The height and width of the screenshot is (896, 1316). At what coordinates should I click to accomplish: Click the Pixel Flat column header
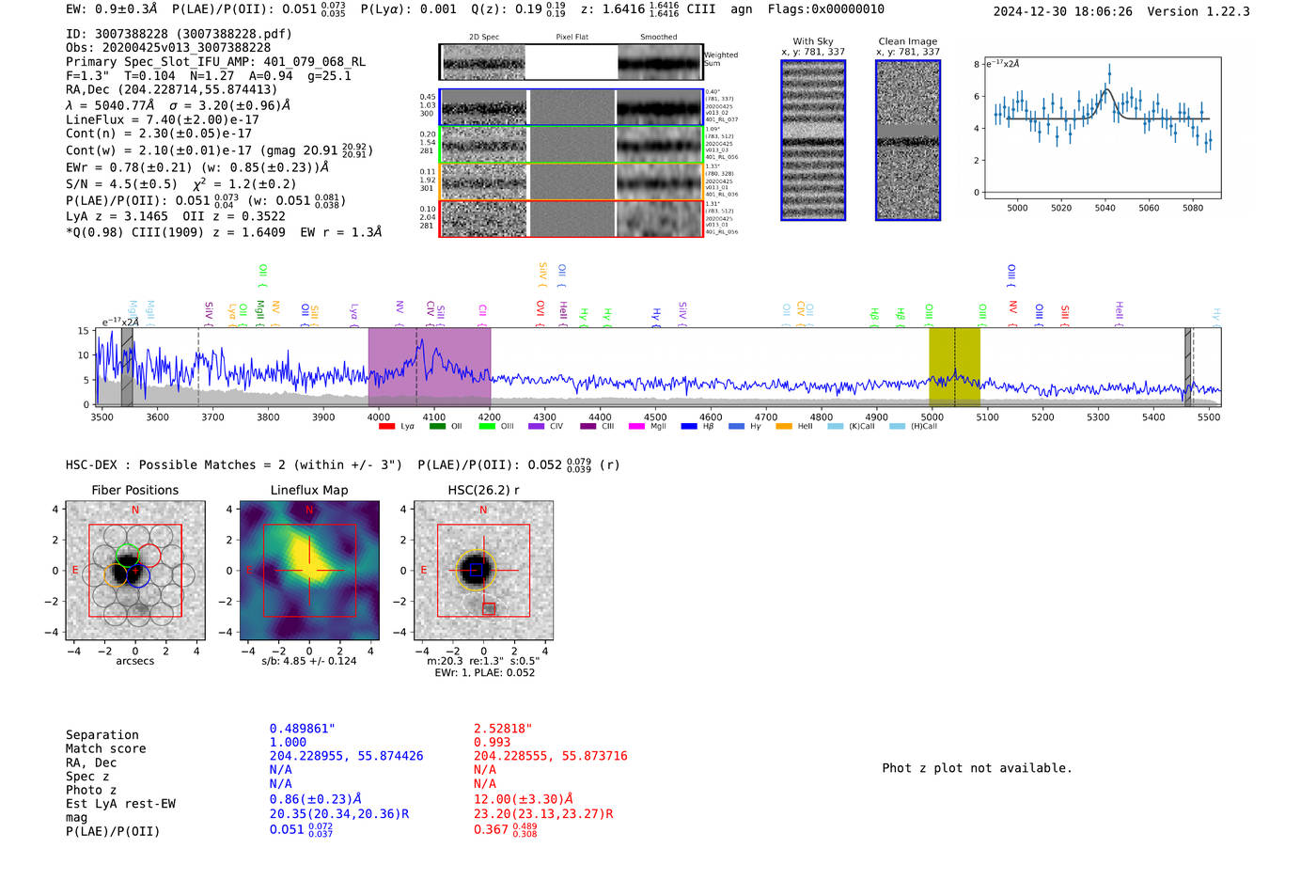572,38
